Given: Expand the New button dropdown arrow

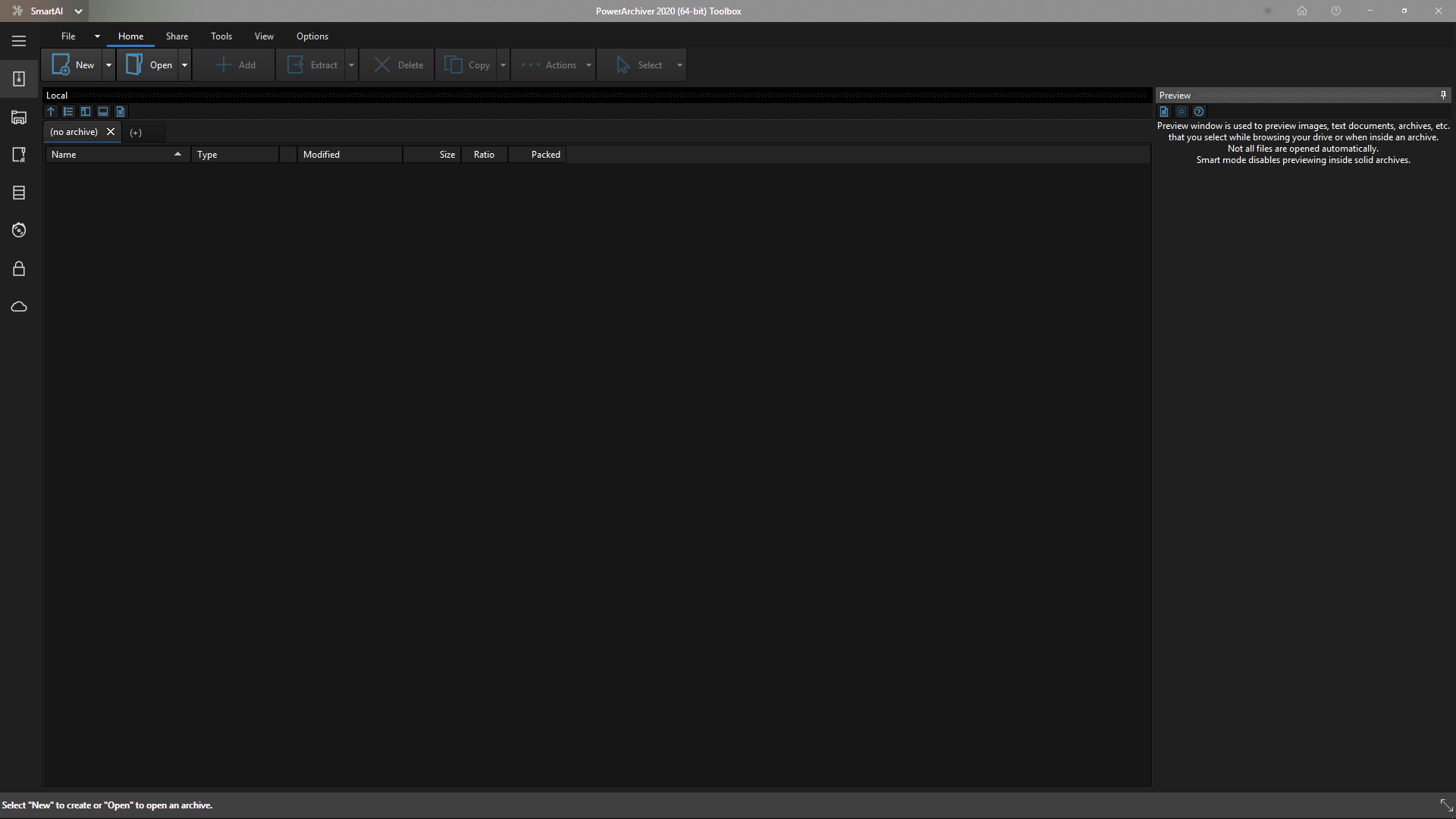Looking at the screenshot, I should pyautogui.click(x=108, y=65).
